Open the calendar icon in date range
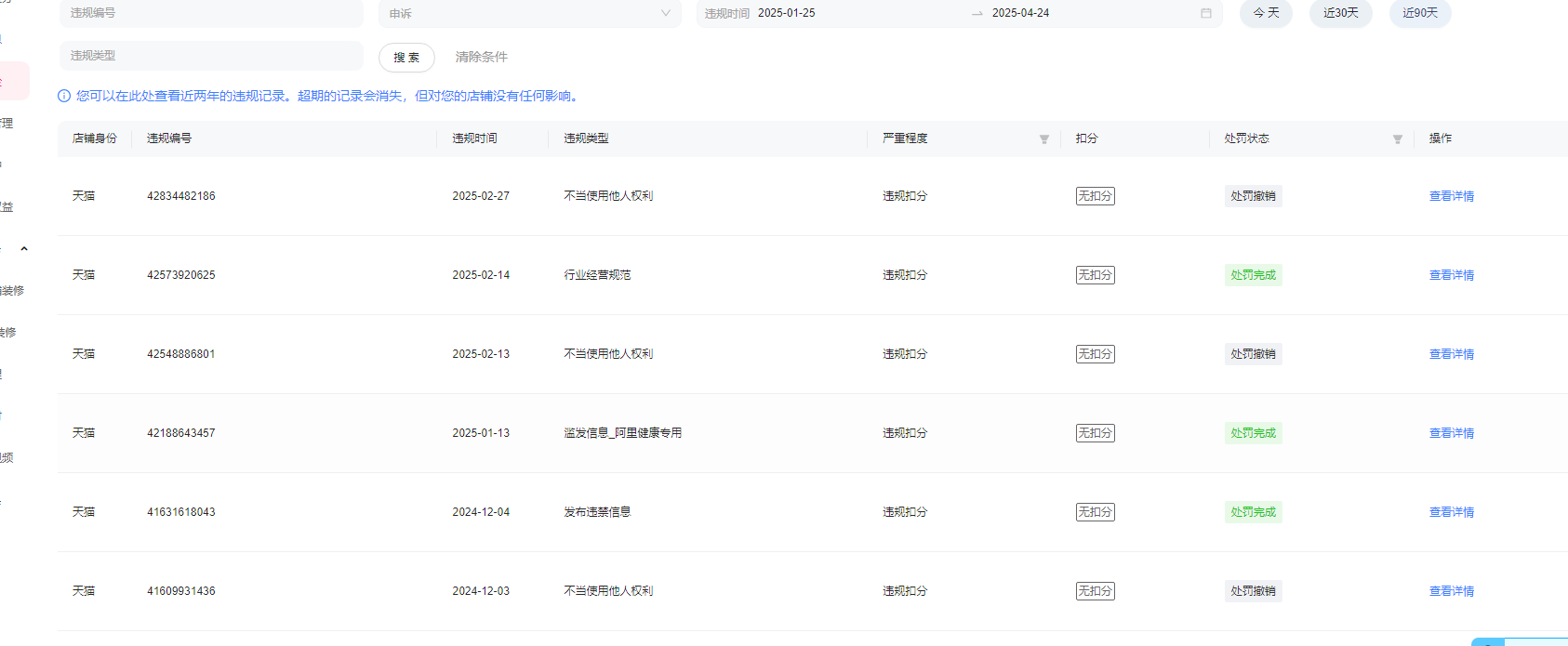This screenshot has height=646, width=1568. [x=1205, y=13]
